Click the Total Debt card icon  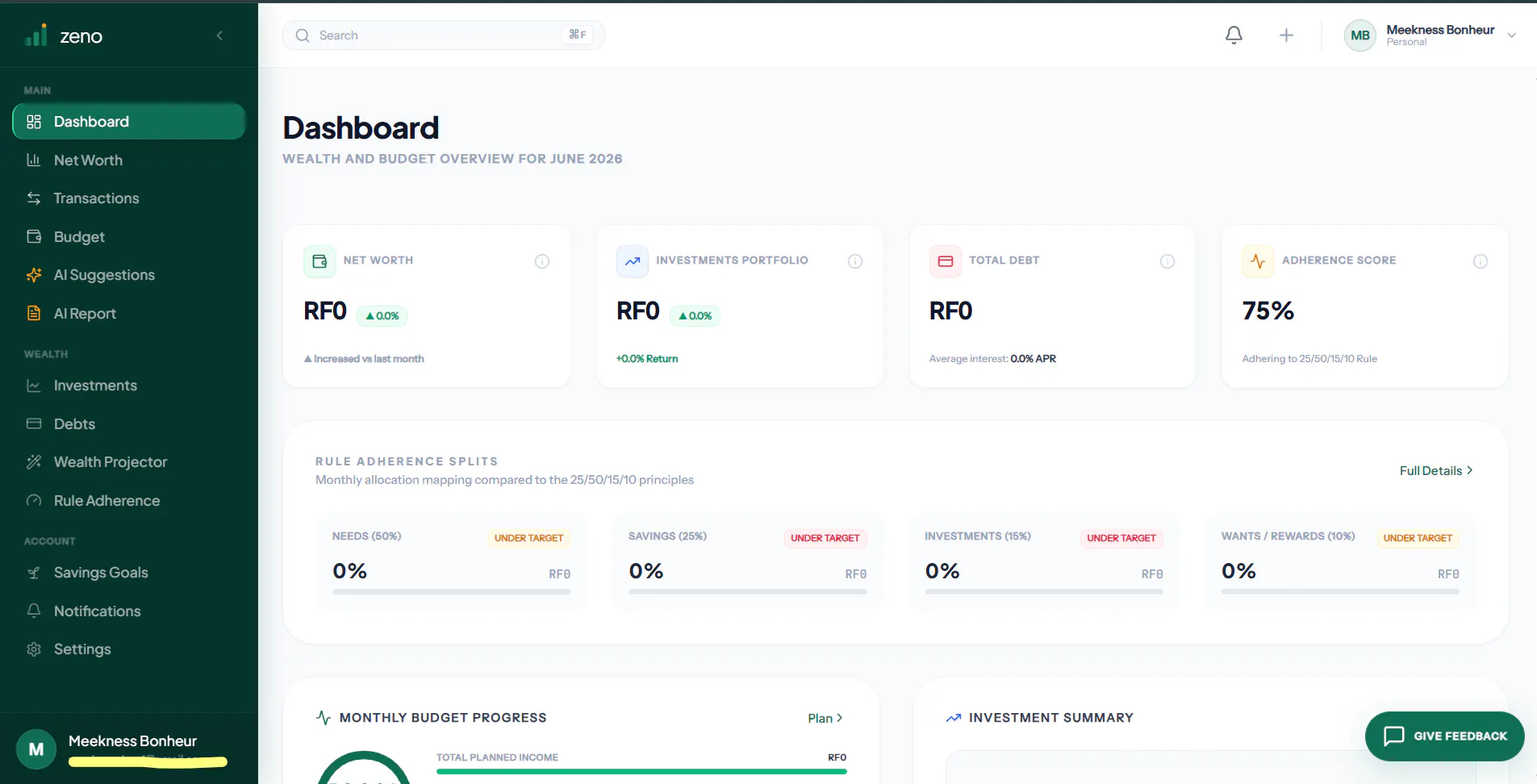click(x=946, y=261)
